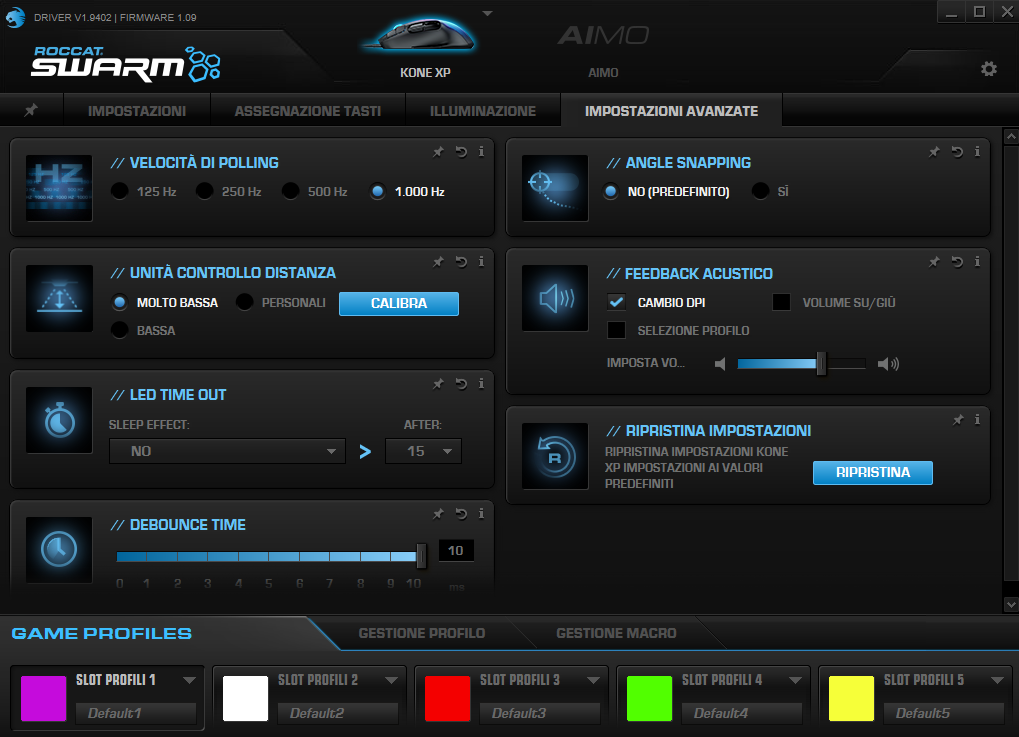Click the scrollbar down arrow
Viewport: 1019px width, 737px height.
(x=1011, y=604)
